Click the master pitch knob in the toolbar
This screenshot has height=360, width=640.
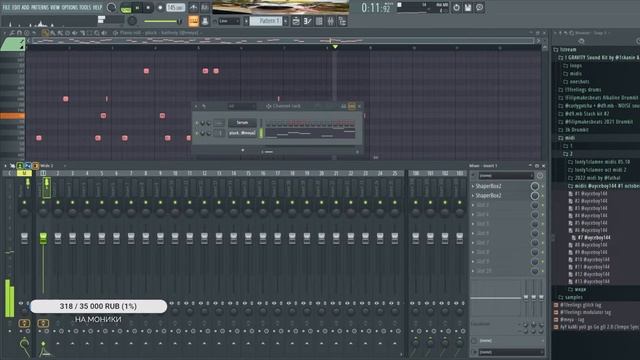(x=132, y=21)
